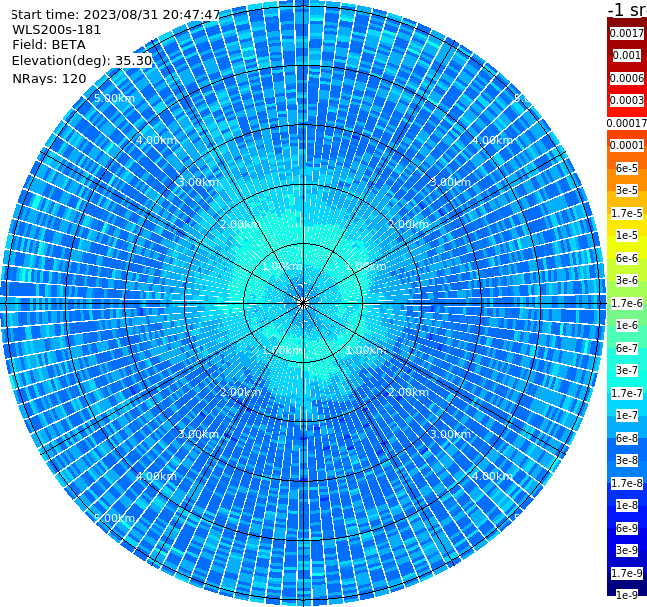Image resolution: width=647 pixels, height=607 pixels.
Task: Click the 1.7e-6 colorbar label
Action: (x=627, y=303)
